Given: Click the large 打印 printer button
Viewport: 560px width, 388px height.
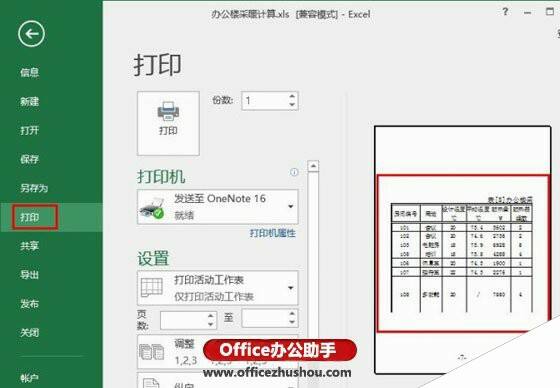Looking at the screenshot, I should (168, 123).
